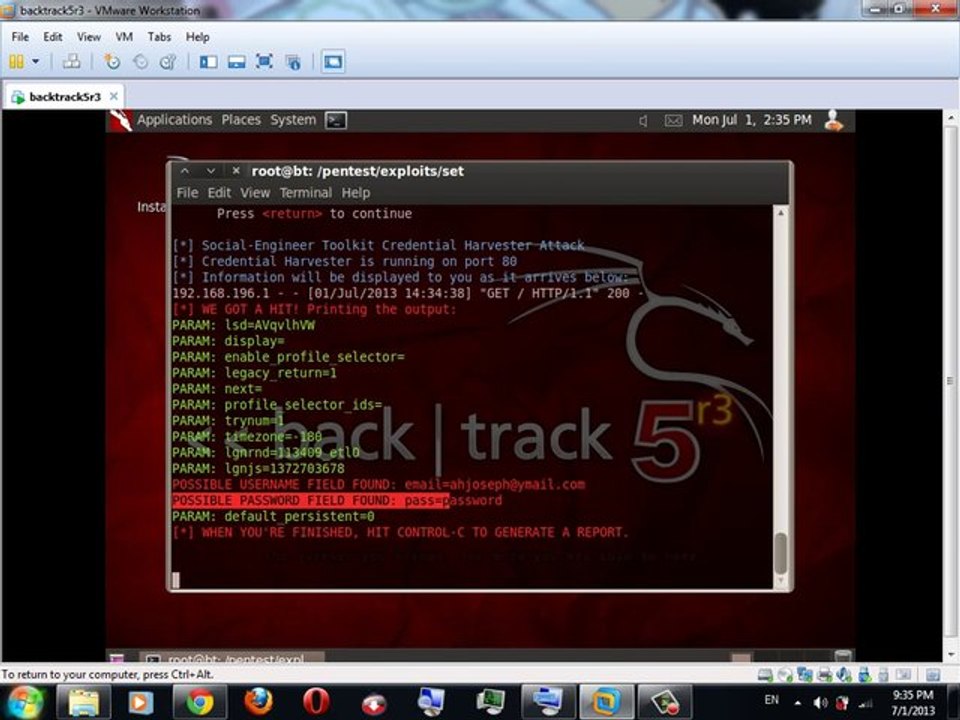Toggle the thumbnail bar icon

click(236, 61)
